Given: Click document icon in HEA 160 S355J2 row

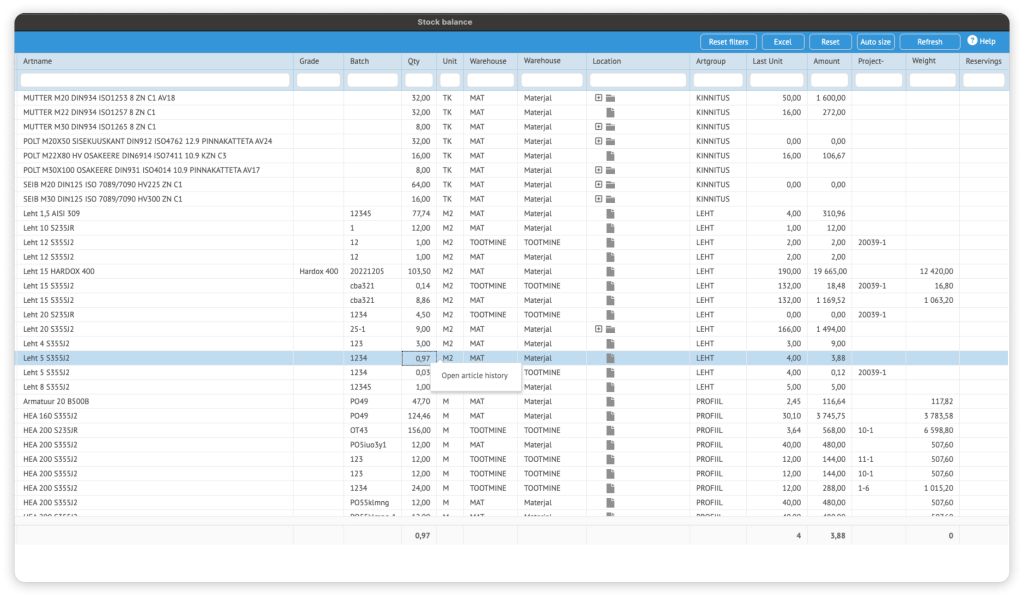Looking at the screenshot, I should [x=610, y=416].
